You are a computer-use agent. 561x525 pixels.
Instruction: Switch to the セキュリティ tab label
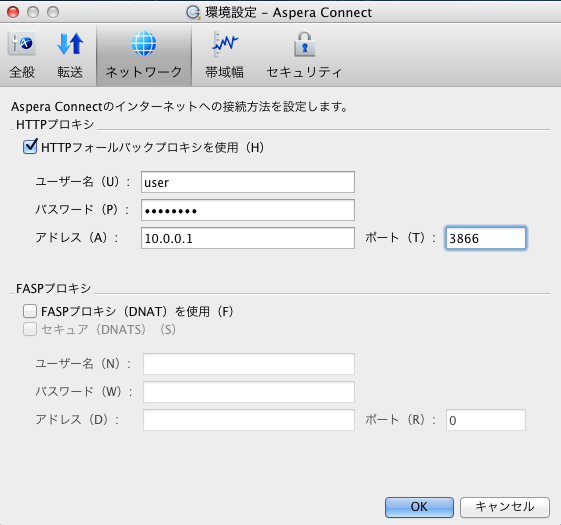point(304,72)
